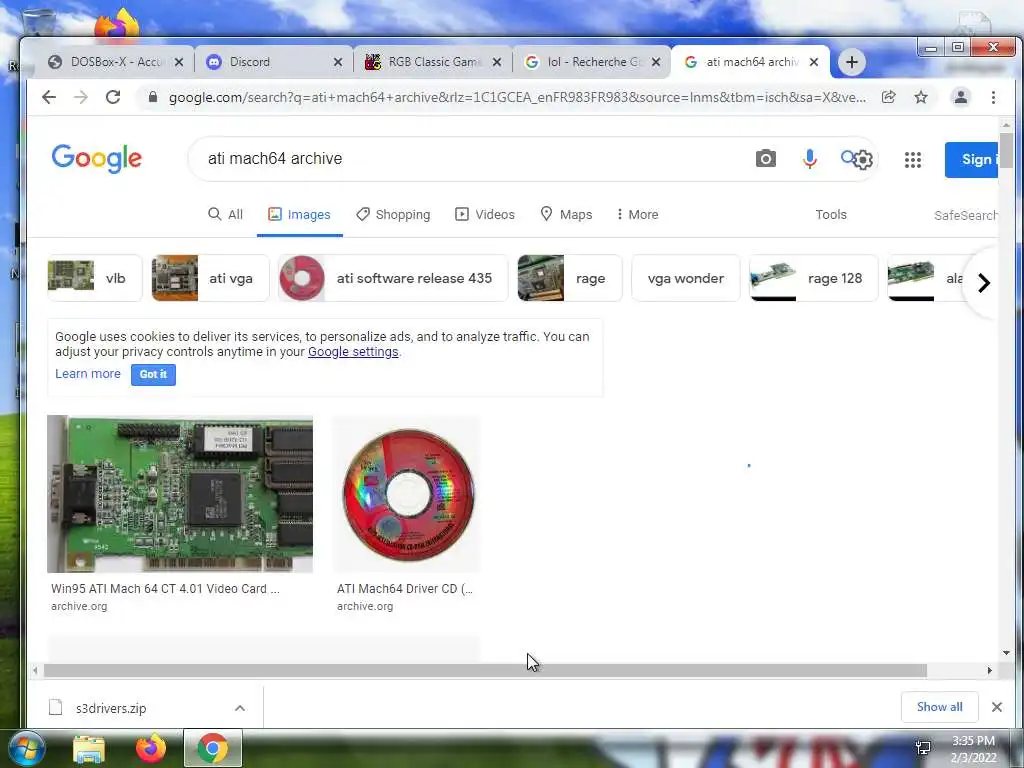Click the Sign in button
The width and height of the screenshot is (1024, 768).
[x=971, y=159]
